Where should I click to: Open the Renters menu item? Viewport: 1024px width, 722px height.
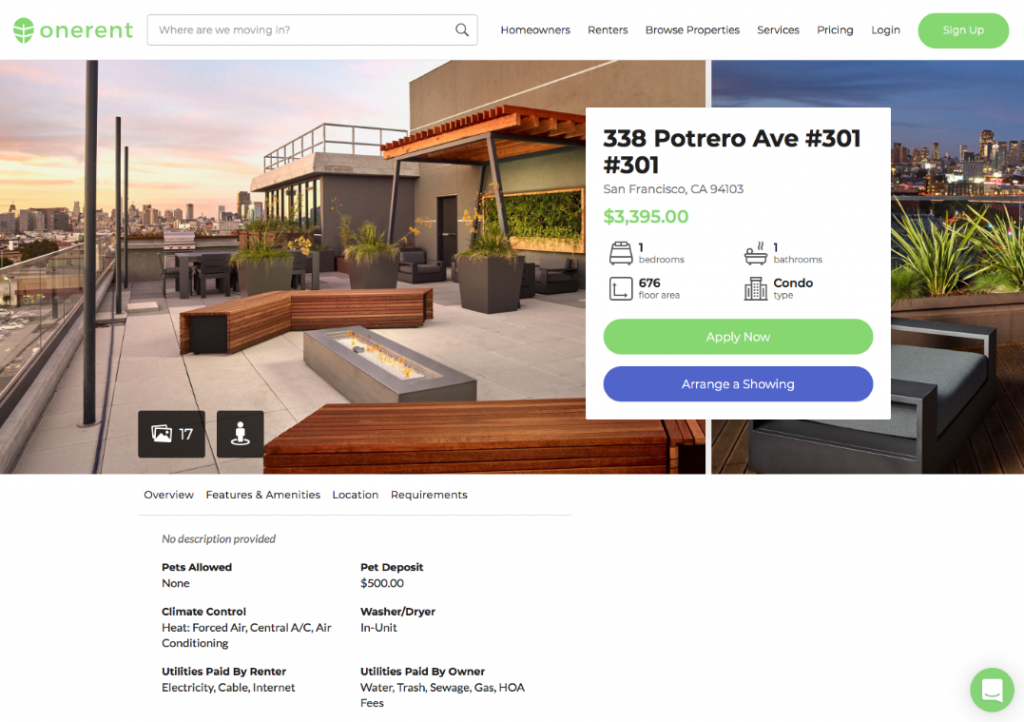click(607, 30)
